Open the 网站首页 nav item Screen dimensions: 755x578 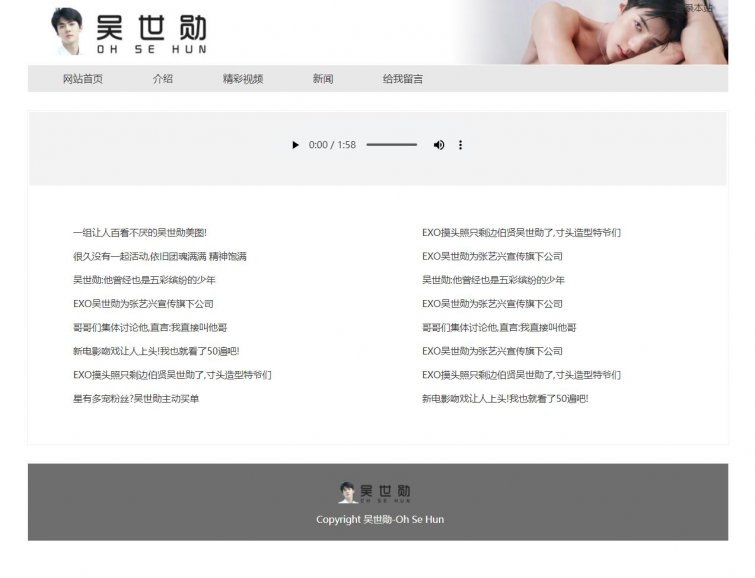click(83, 79)
